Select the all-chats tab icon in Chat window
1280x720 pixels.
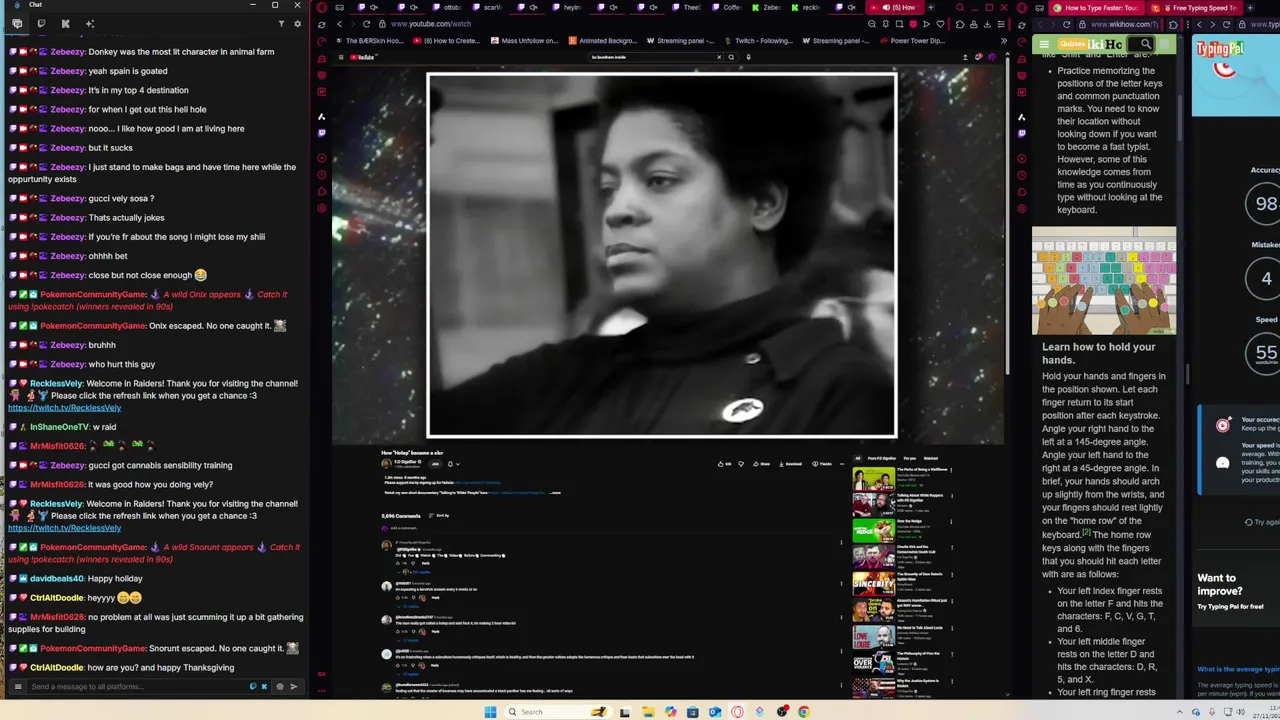coord(17,23)
